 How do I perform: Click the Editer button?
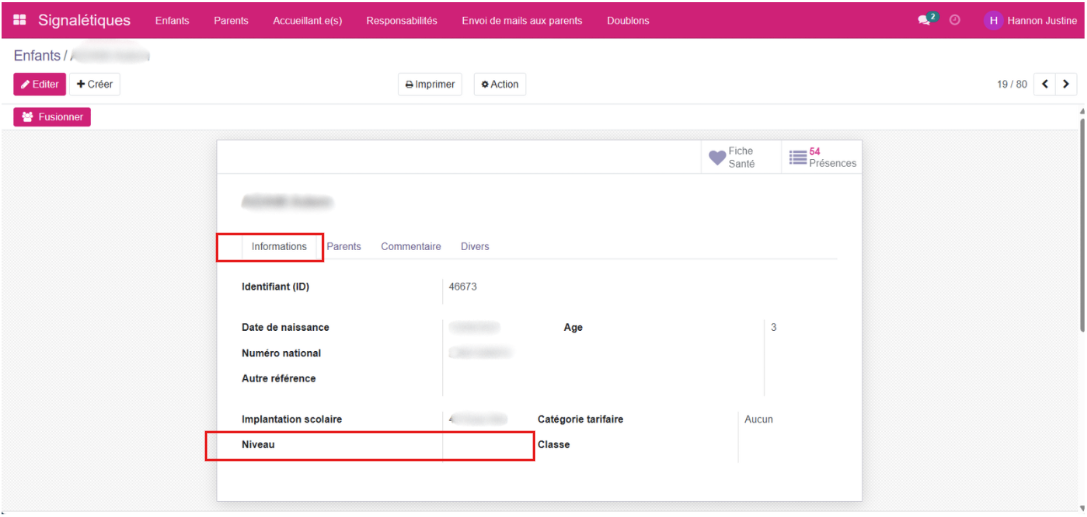[40, 85]
